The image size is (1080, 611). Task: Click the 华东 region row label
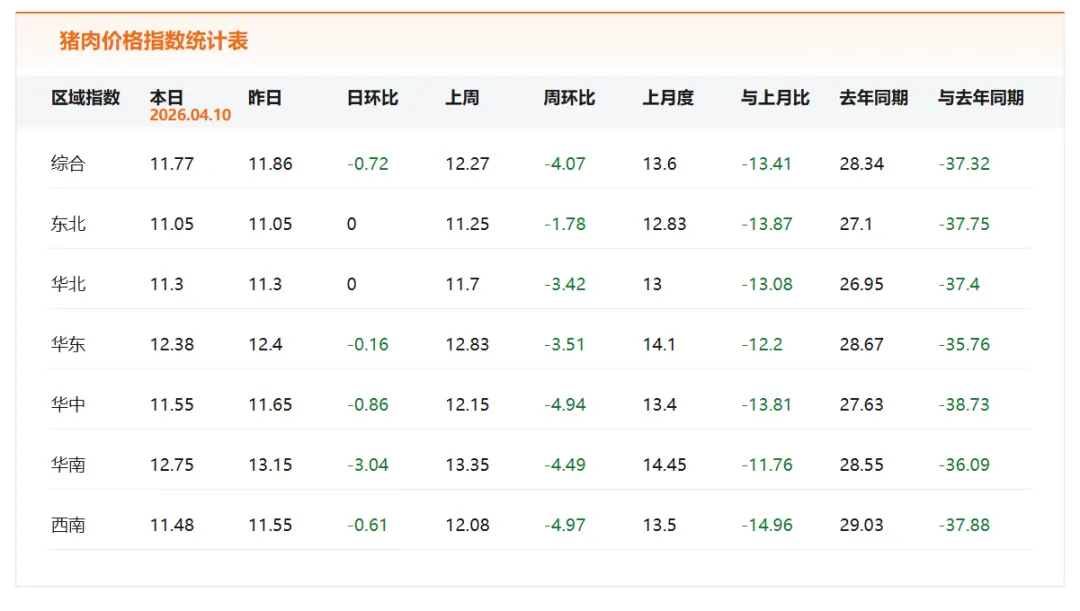pos(68,344)
